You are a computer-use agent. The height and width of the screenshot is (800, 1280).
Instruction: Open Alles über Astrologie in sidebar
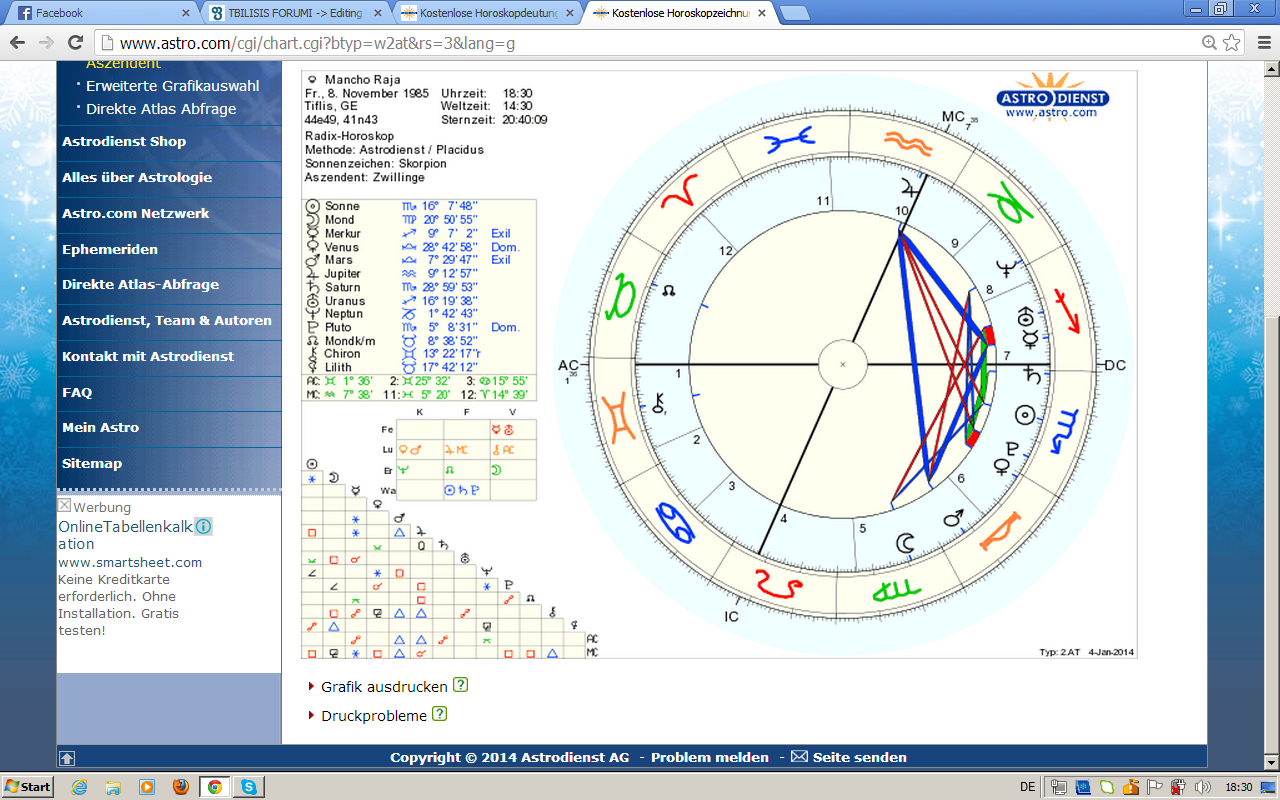click(x=137, y=178)
